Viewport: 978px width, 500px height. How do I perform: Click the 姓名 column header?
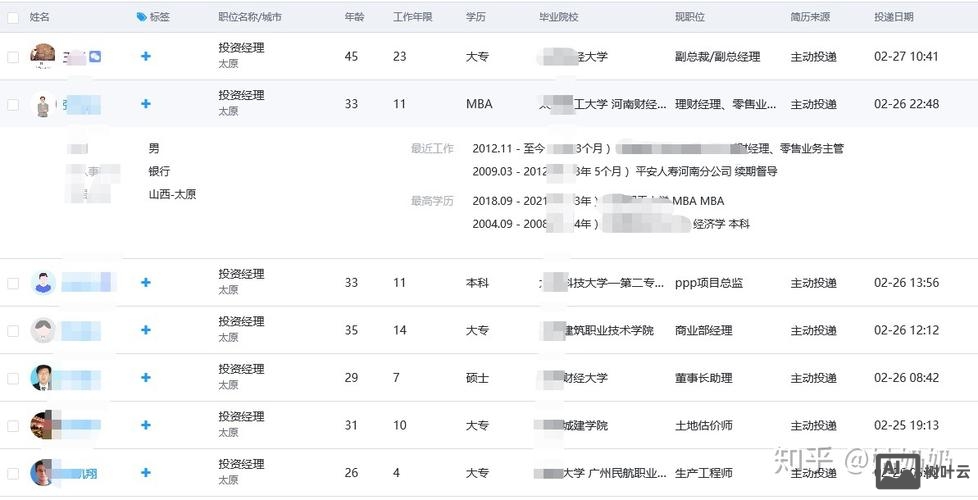39,17
